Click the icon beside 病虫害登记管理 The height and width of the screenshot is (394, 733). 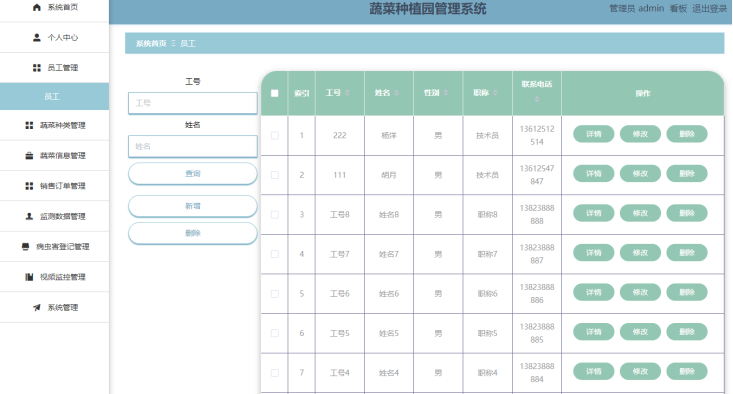tap(26, 246)
